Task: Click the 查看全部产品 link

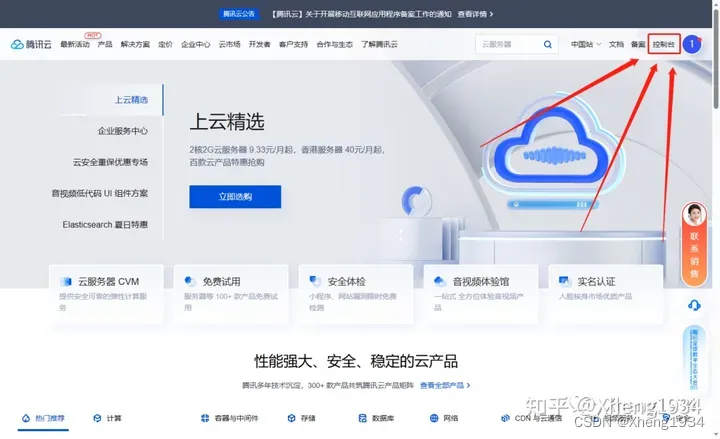Action: click(445, 385)
